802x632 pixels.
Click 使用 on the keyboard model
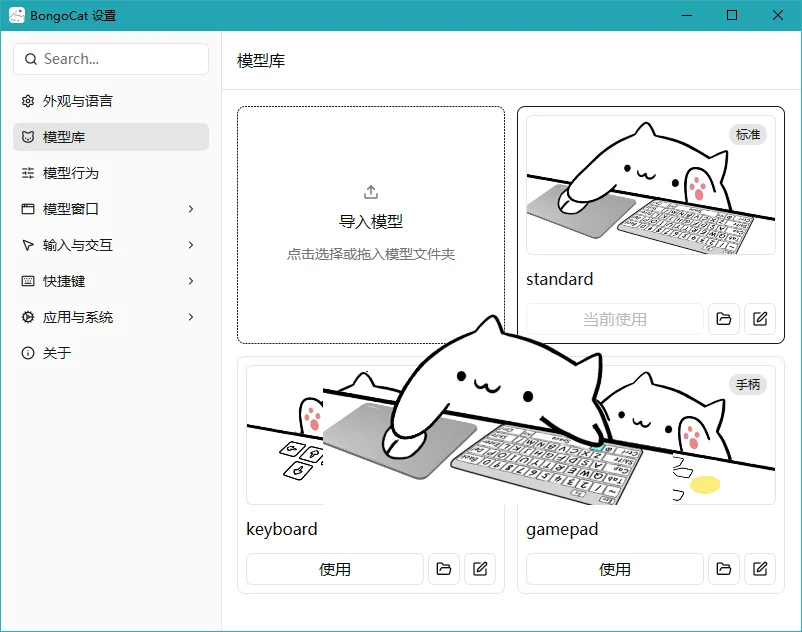335,569
